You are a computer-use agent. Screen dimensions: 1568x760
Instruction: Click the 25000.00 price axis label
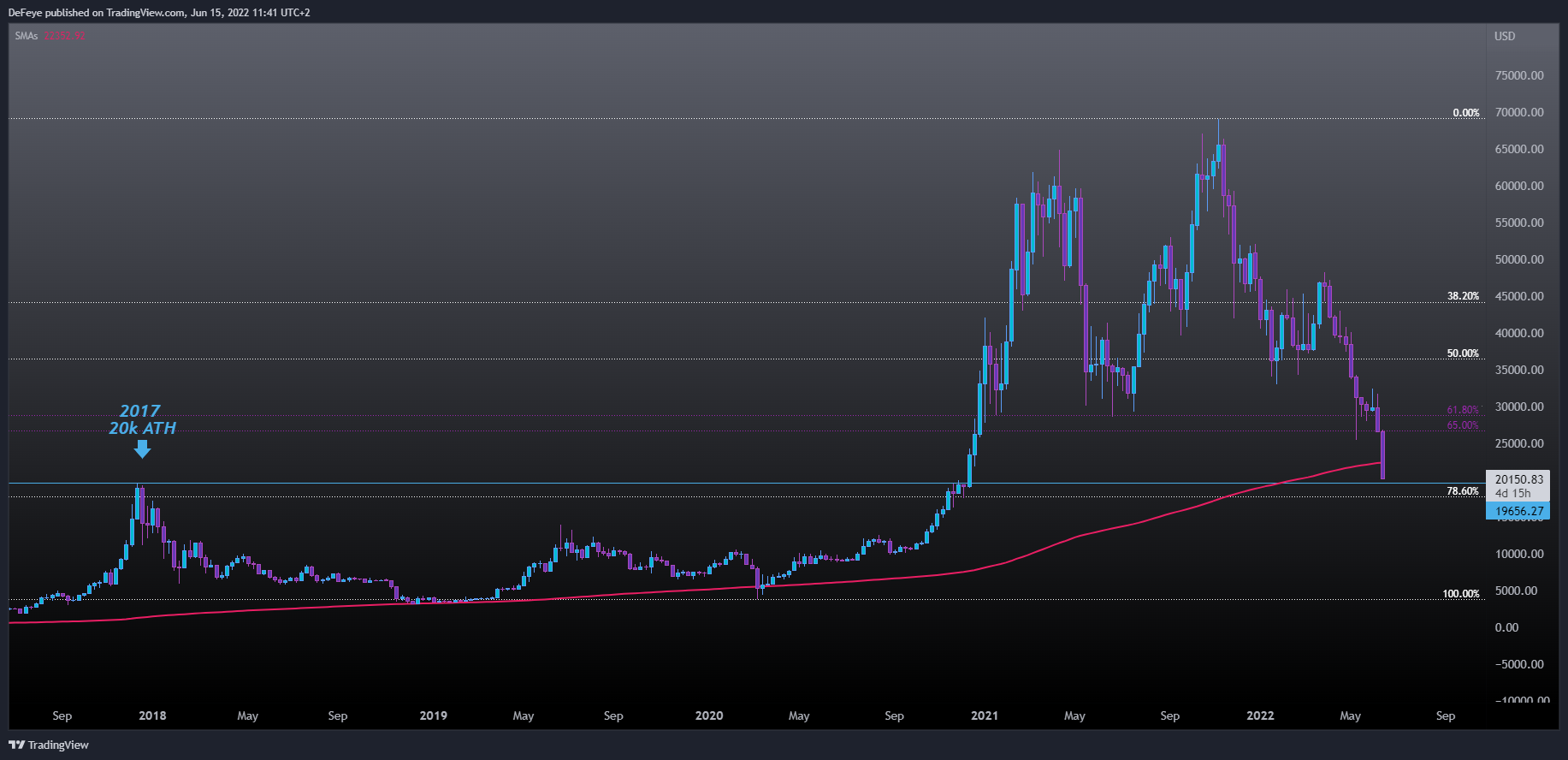tap(1519, 443)
